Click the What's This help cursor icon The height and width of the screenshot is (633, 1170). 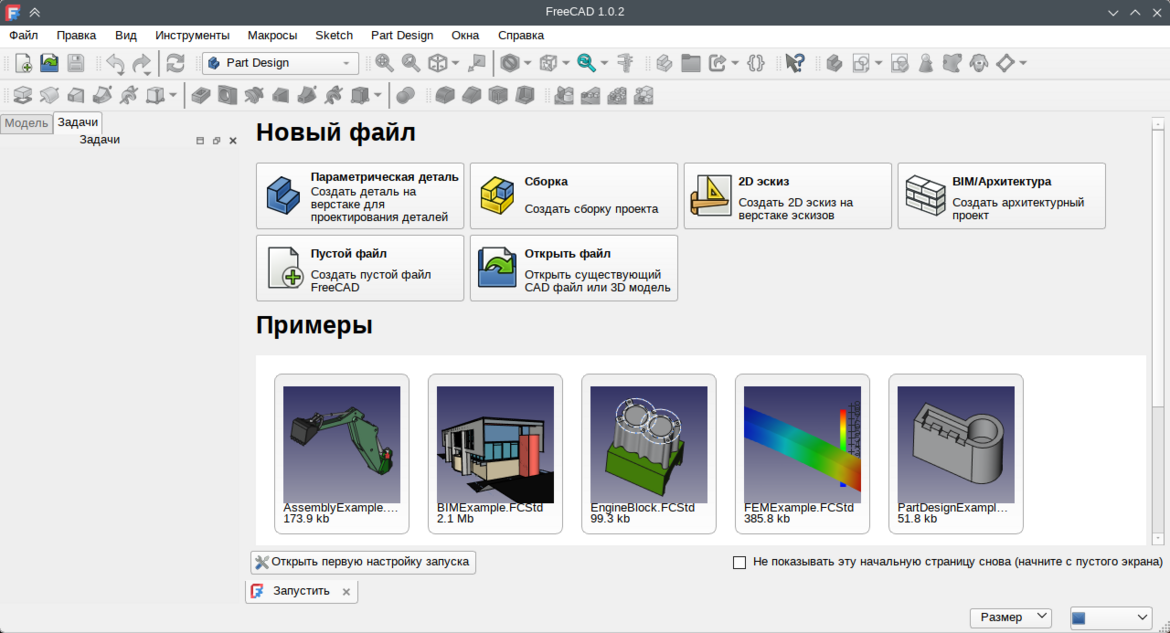coord(795,63)
